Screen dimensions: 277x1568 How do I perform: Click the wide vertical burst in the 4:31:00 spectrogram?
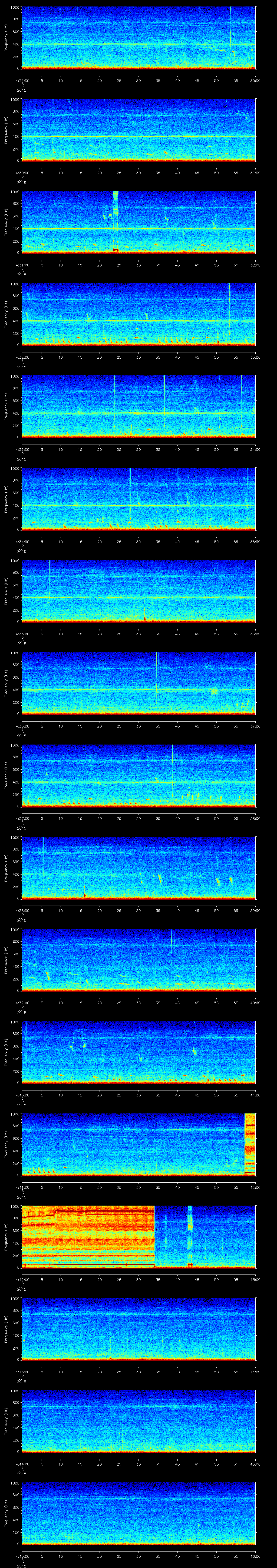click(116, 222)
